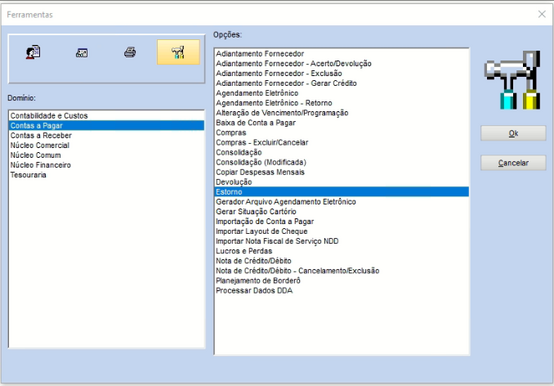Select Compras - Excluir/Cancelar option
554x386 pixels.
click(x=342, y=143)
